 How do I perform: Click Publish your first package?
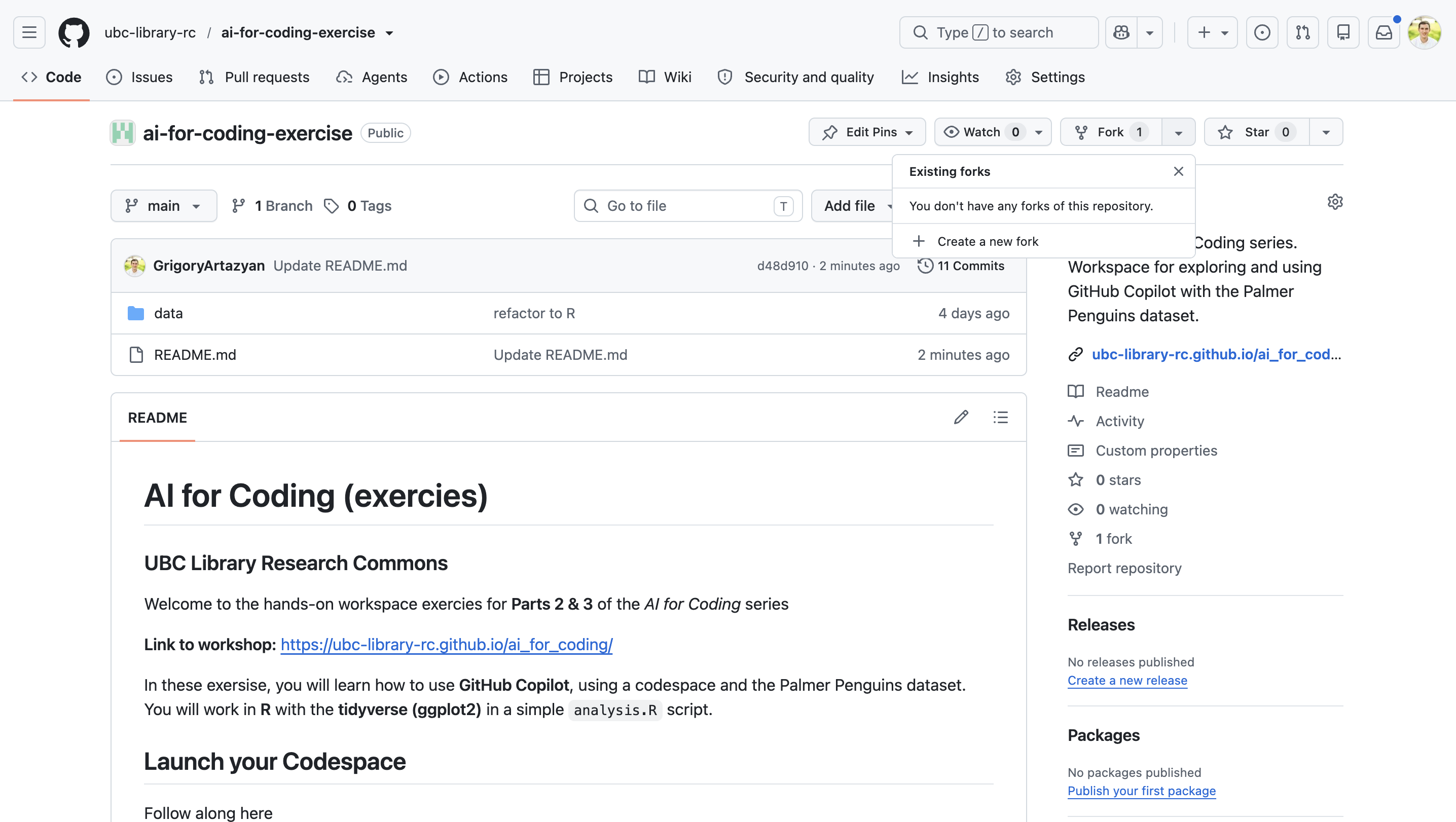(x=1141, y=791)
